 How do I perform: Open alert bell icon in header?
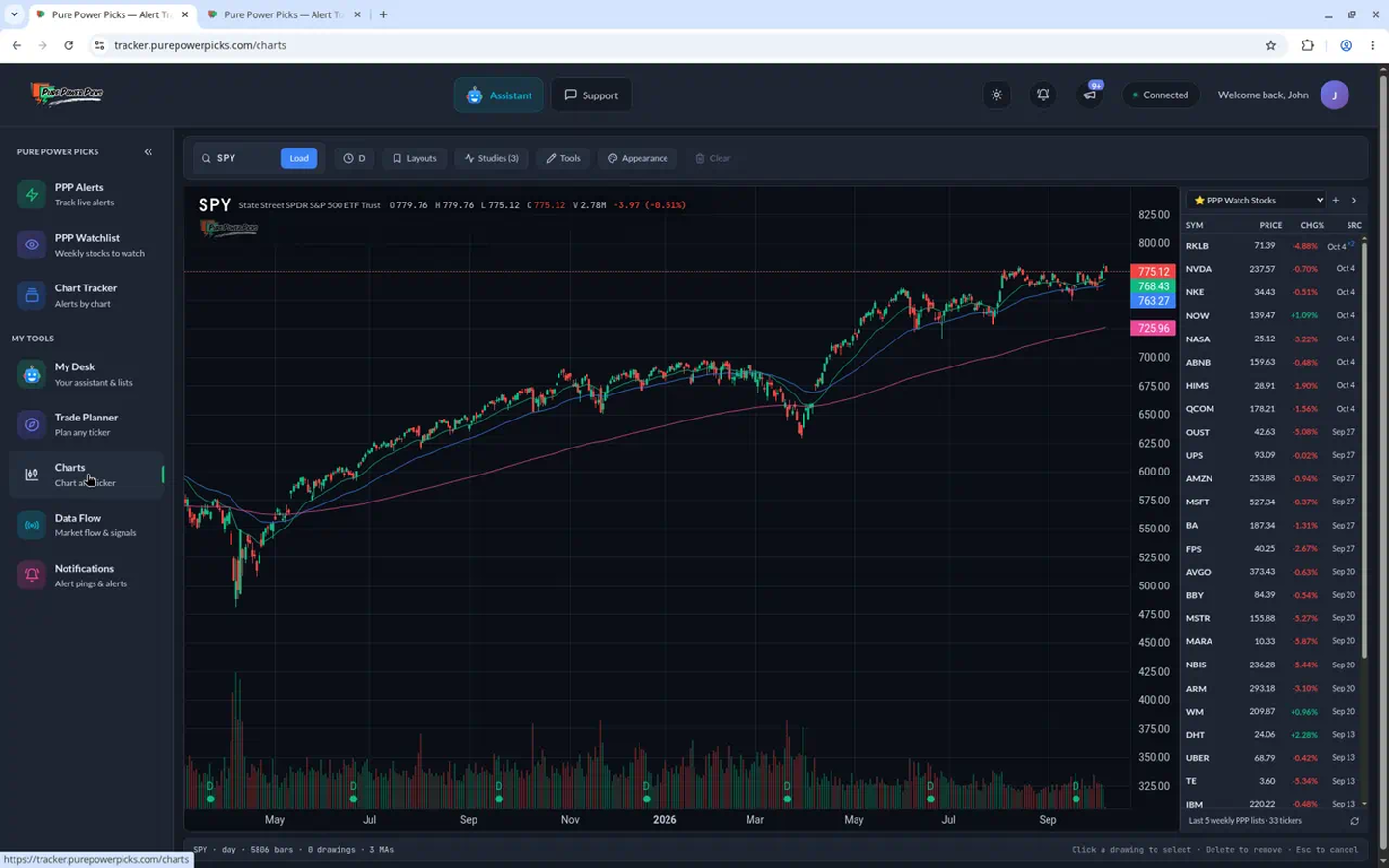click(x=1043, y=95)
